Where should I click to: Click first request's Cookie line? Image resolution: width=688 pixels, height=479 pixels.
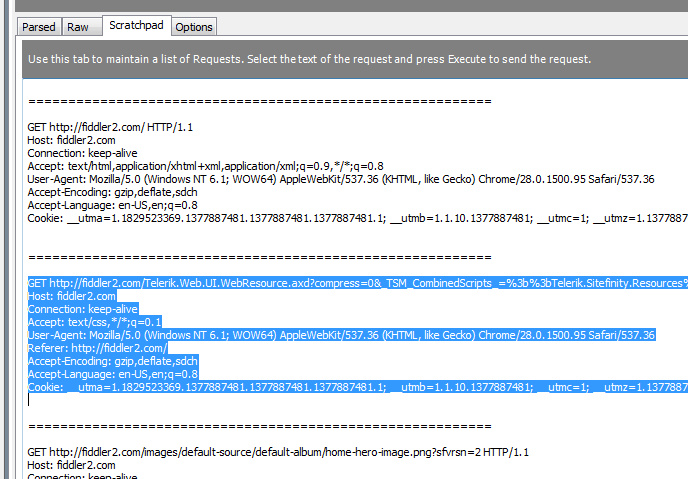(x=358, y=218)
